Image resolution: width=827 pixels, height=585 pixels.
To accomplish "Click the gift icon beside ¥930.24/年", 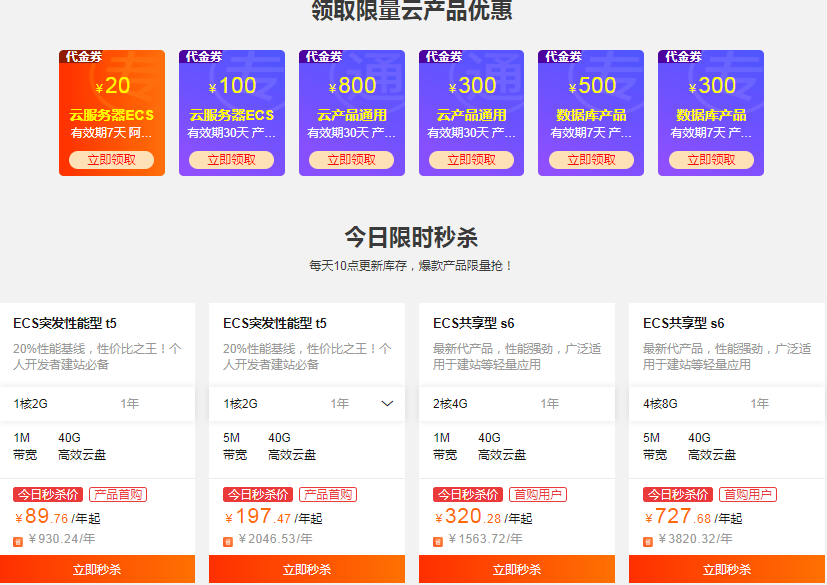I will coord(18,541).
